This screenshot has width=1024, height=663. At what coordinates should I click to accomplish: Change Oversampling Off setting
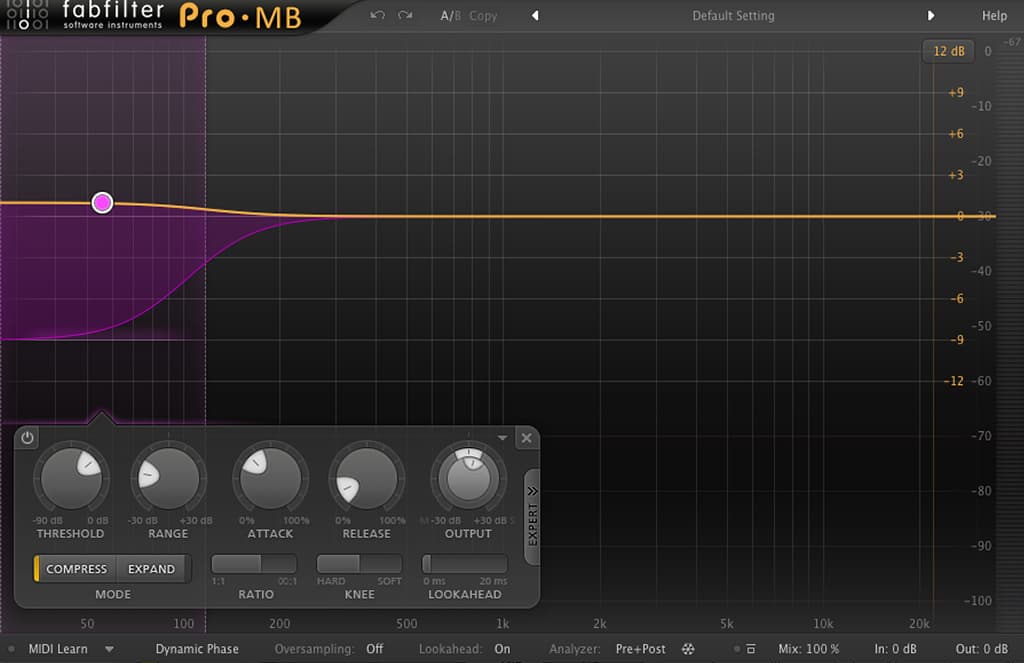pos(374,649)
